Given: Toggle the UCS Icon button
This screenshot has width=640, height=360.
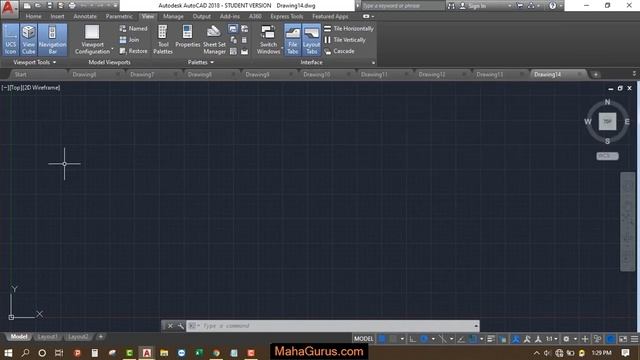Looking at the screenshot, I should (x=11, y=40).
